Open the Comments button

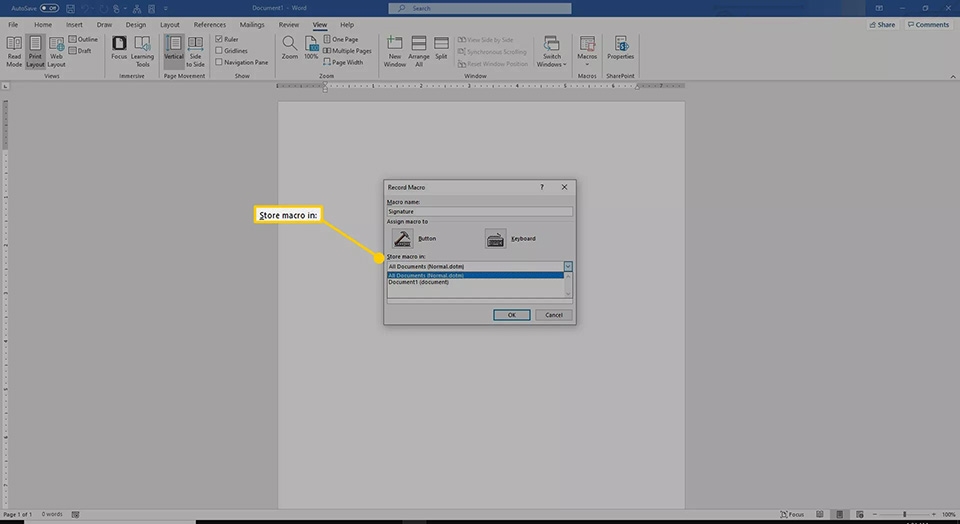tap(928, 24)
